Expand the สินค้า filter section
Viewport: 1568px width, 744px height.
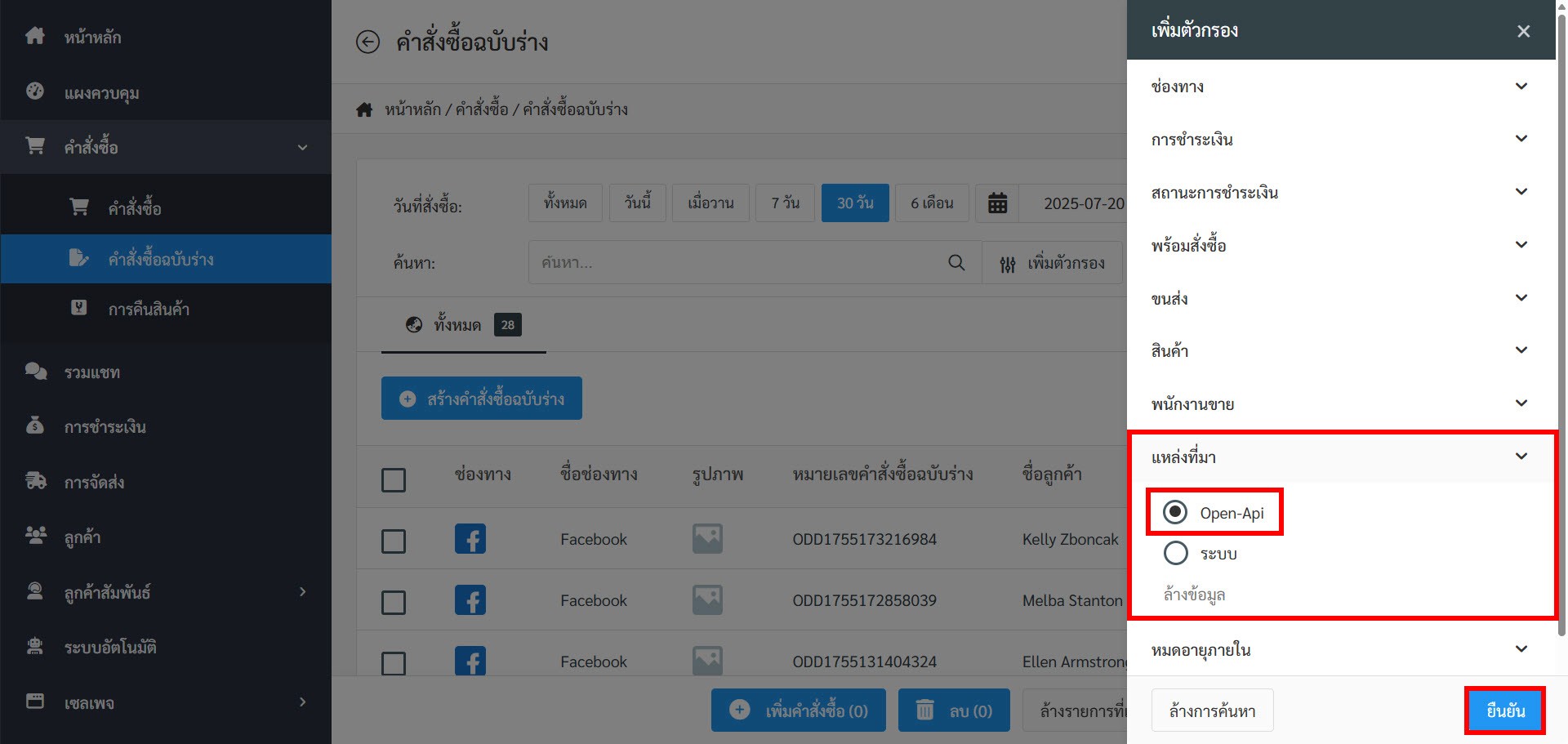[1341, 350]
